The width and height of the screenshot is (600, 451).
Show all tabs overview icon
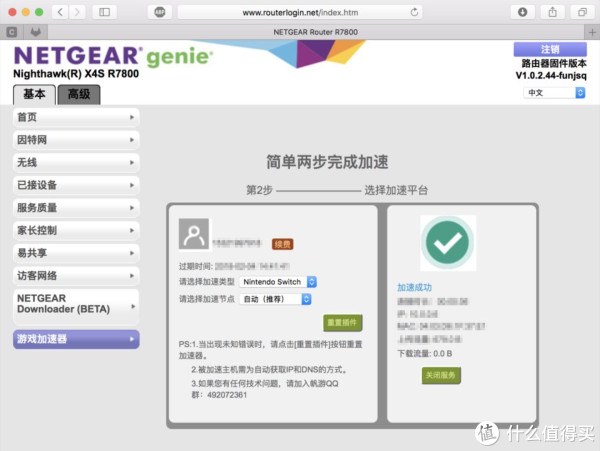tap(582, 12)
